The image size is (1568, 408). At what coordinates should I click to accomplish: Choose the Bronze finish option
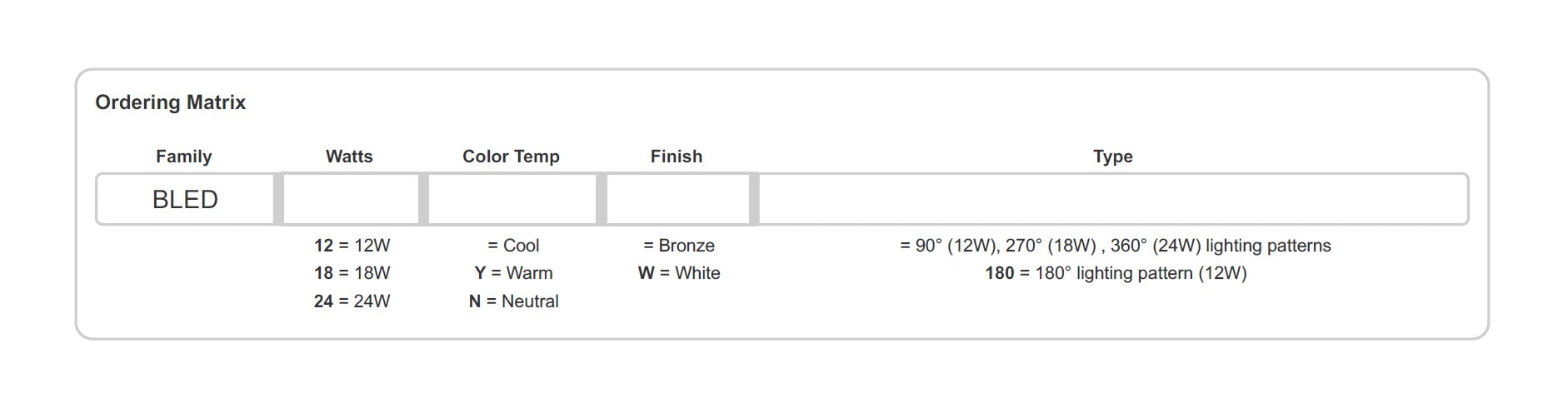678,246
